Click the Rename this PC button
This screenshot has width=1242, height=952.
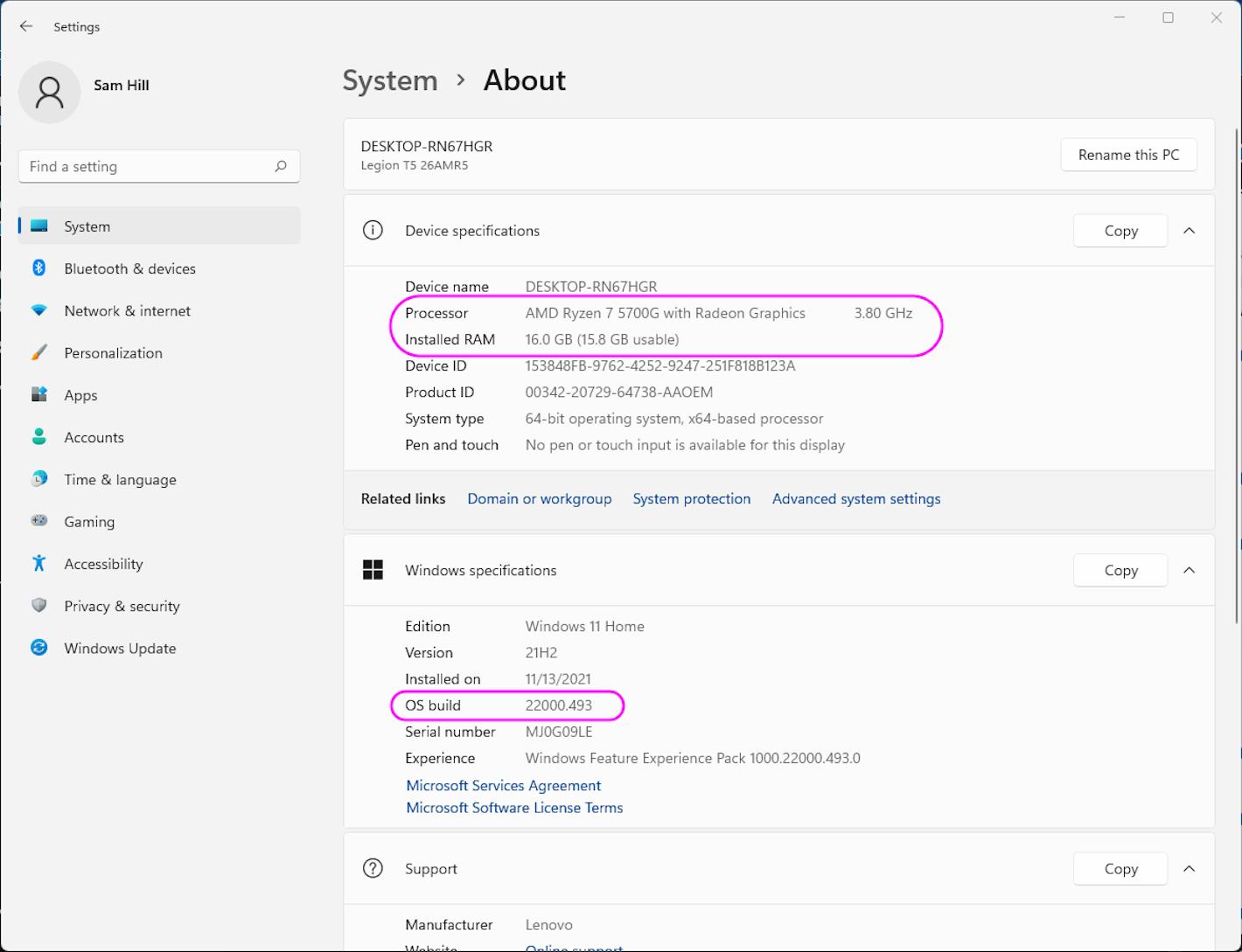click(x=1128, y=155)
